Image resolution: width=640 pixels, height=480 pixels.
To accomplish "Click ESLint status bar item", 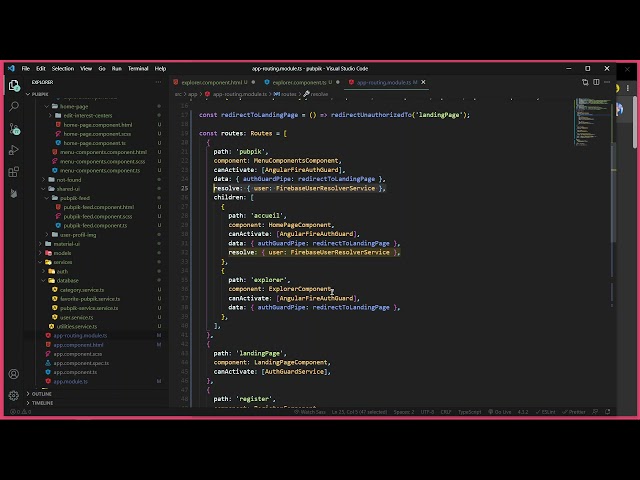I will pos(545,412).
